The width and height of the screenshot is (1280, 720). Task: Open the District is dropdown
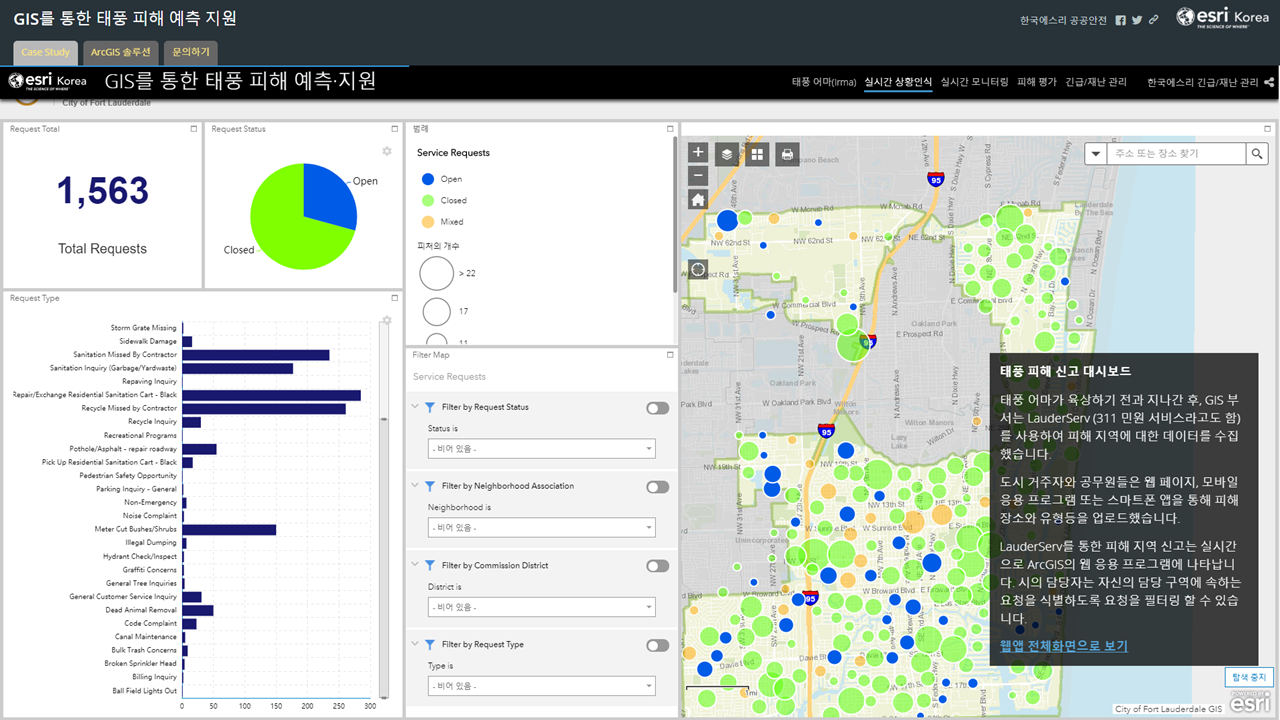pos(541,607)
